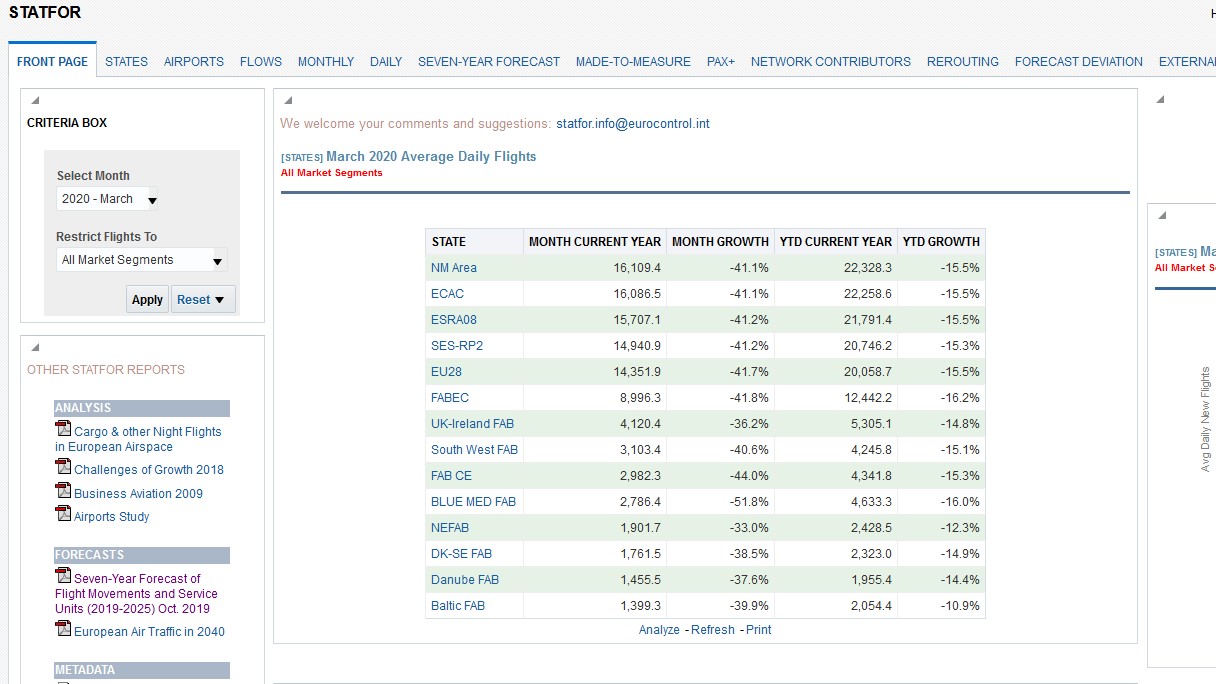This screenshot has height=684, width=1216.
Task: Click BLUE MED FAB in the table
Action: click(x=474, y=502)
